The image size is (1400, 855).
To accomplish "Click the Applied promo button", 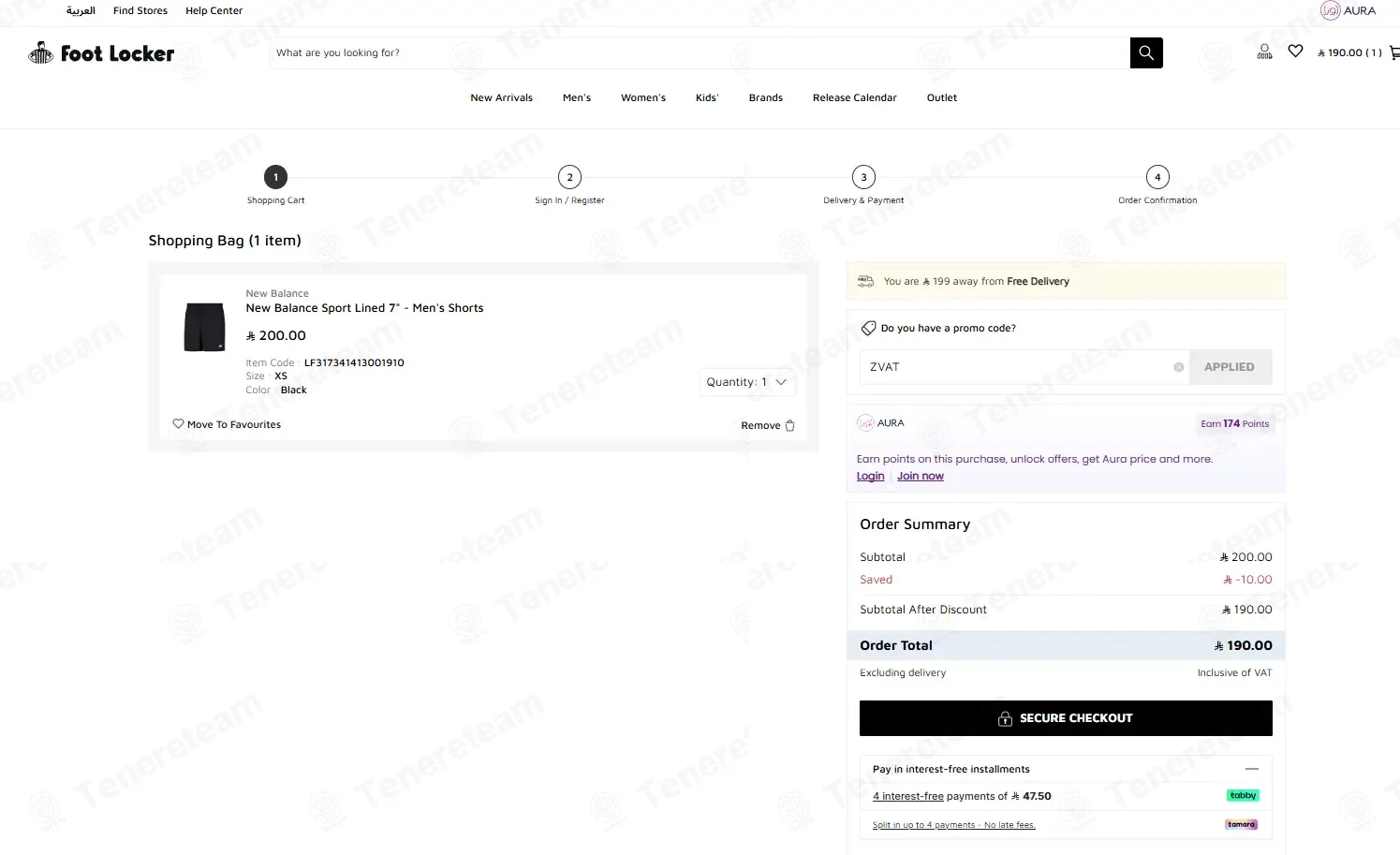I will coord(1230,367).
